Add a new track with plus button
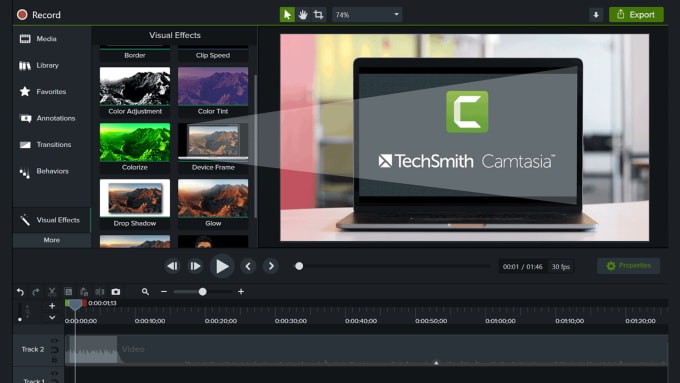The width and height of the screenshot is (680, 383). pyautogui.click(x=52, y=306)
